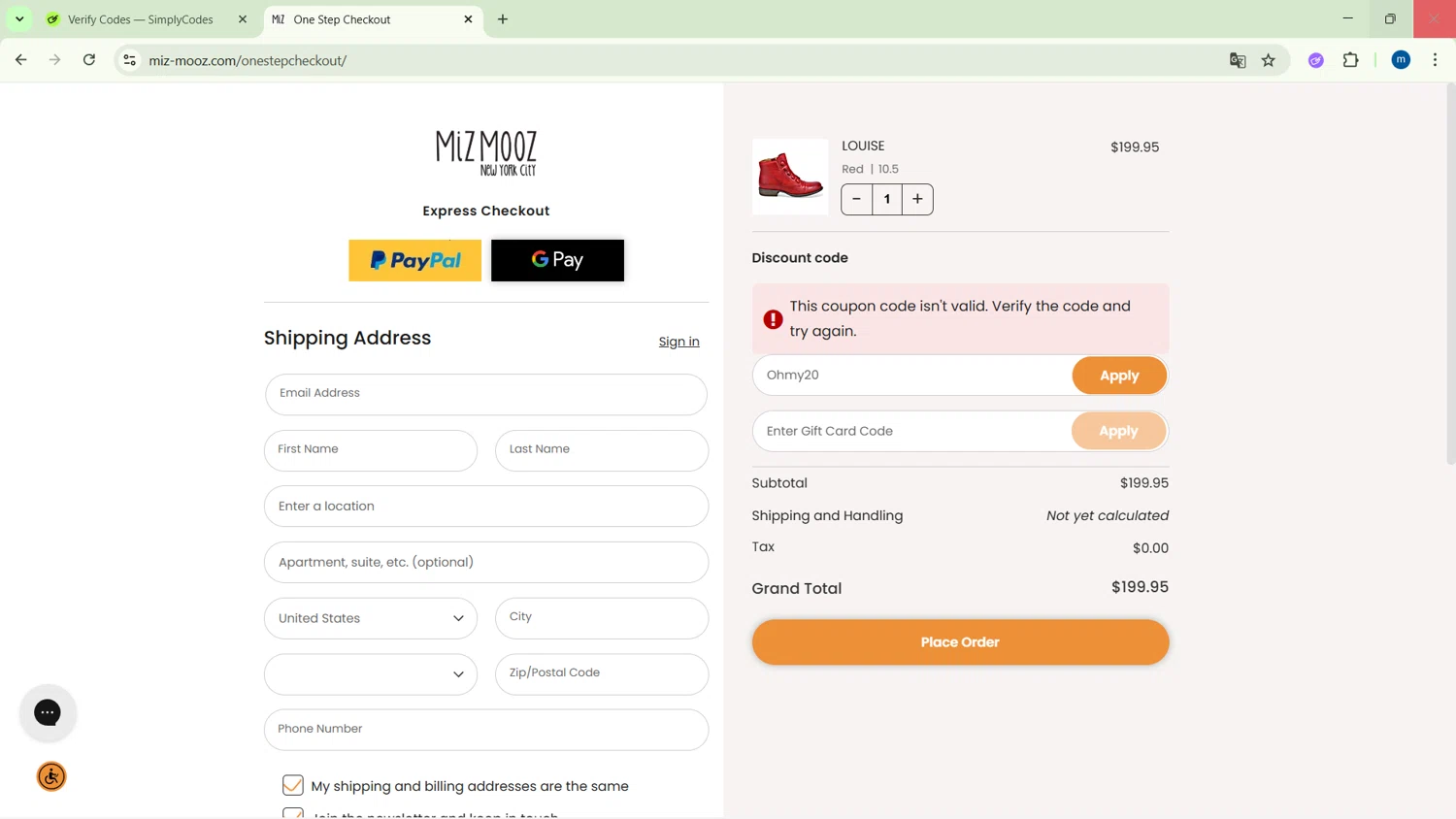The width and height of the screenshot is (1456, 819).
Task: Focus the First Name field
Action: [x=371, y=450]
